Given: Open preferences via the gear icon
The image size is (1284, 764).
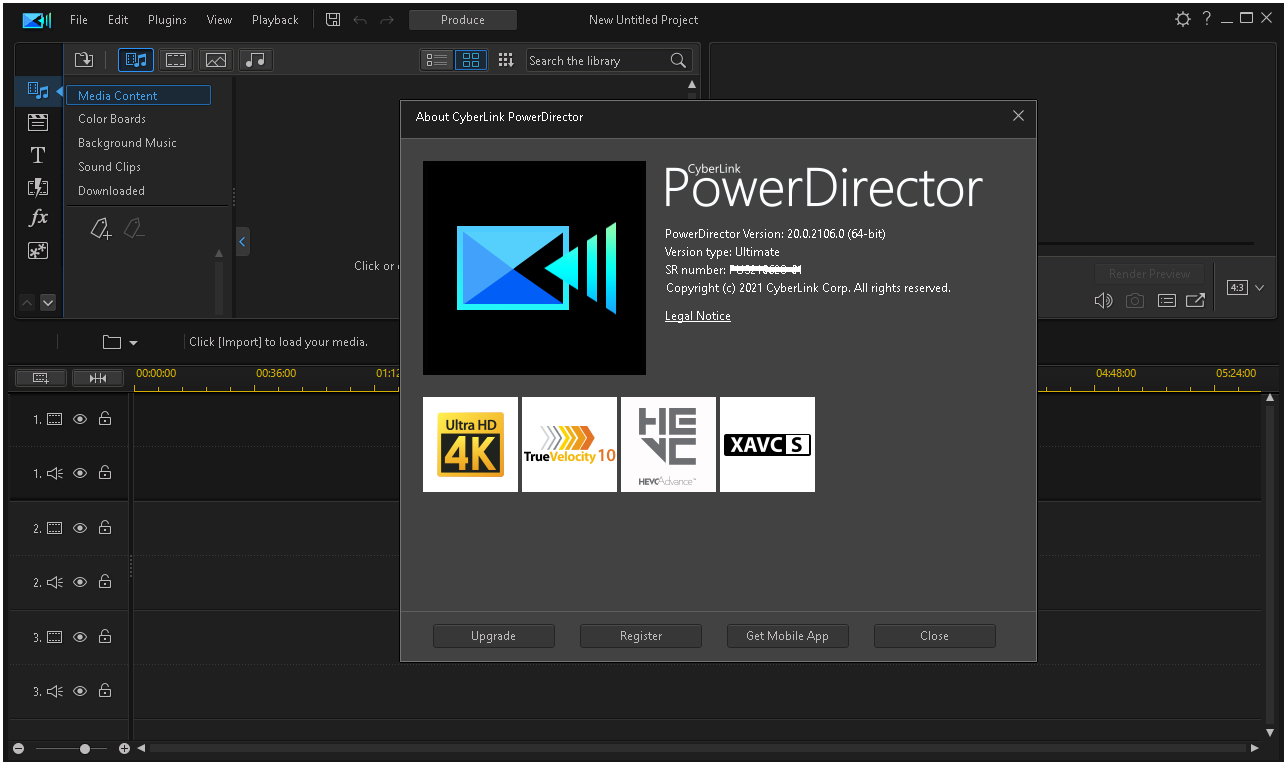Looking at the screenshot, I should [x=1183, y=19].
